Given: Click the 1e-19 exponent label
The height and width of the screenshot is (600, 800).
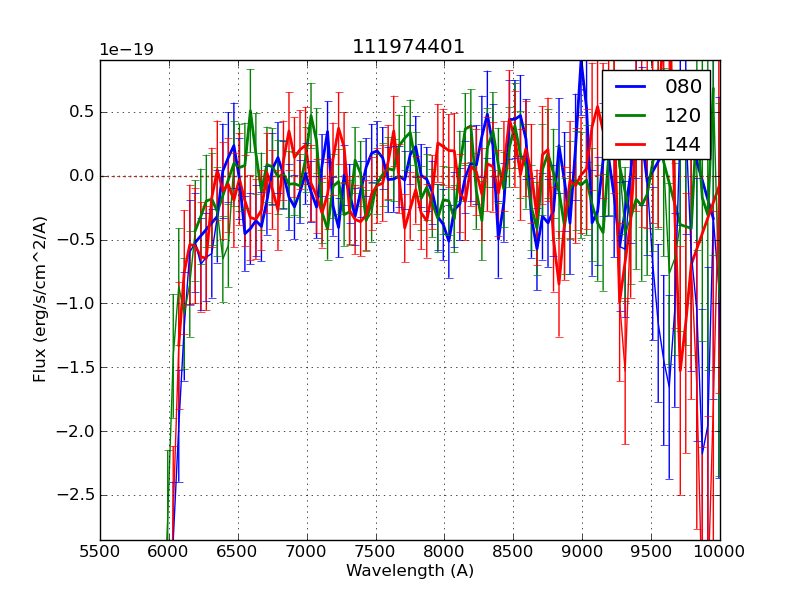Looking at the screenshot, I should [x=126, y=50].
